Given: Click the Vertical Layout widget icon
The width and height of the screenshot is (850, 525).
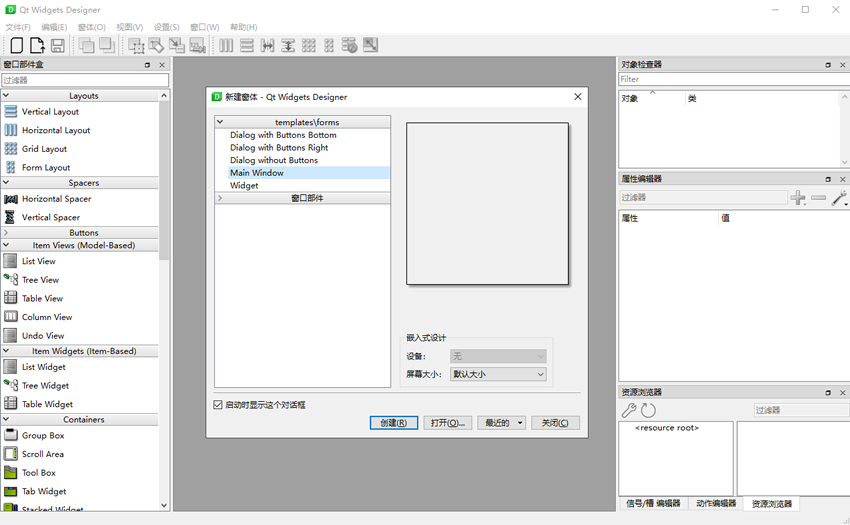Looking at the screenshot, I should pos(11,112).
